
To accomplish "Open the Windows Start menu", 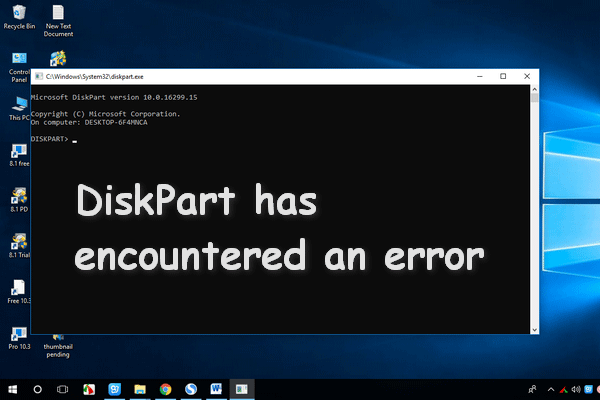I will [x=12, y=389].
